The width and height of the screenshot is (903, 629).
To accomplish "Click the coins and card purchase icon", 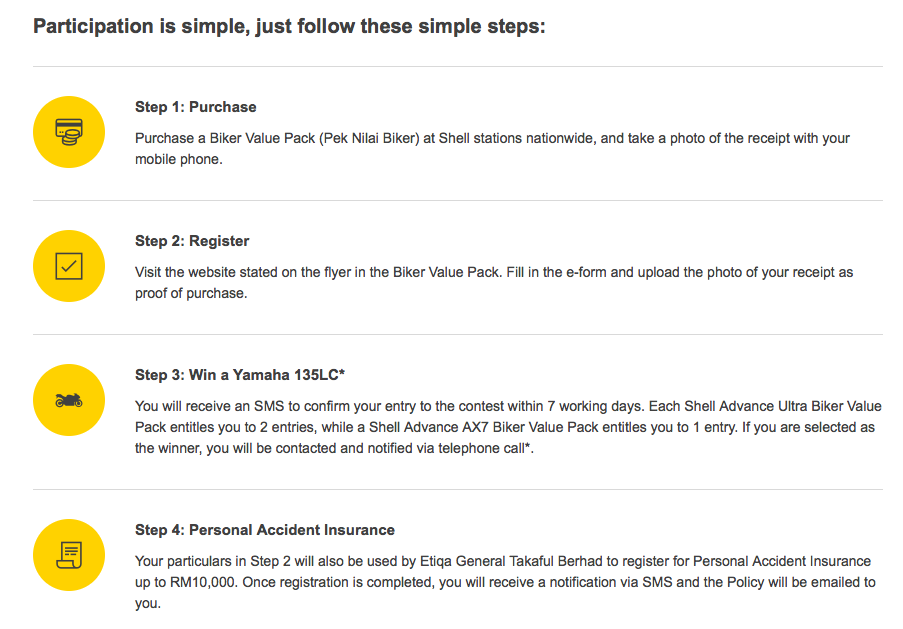I will click(x=69, y=131).
